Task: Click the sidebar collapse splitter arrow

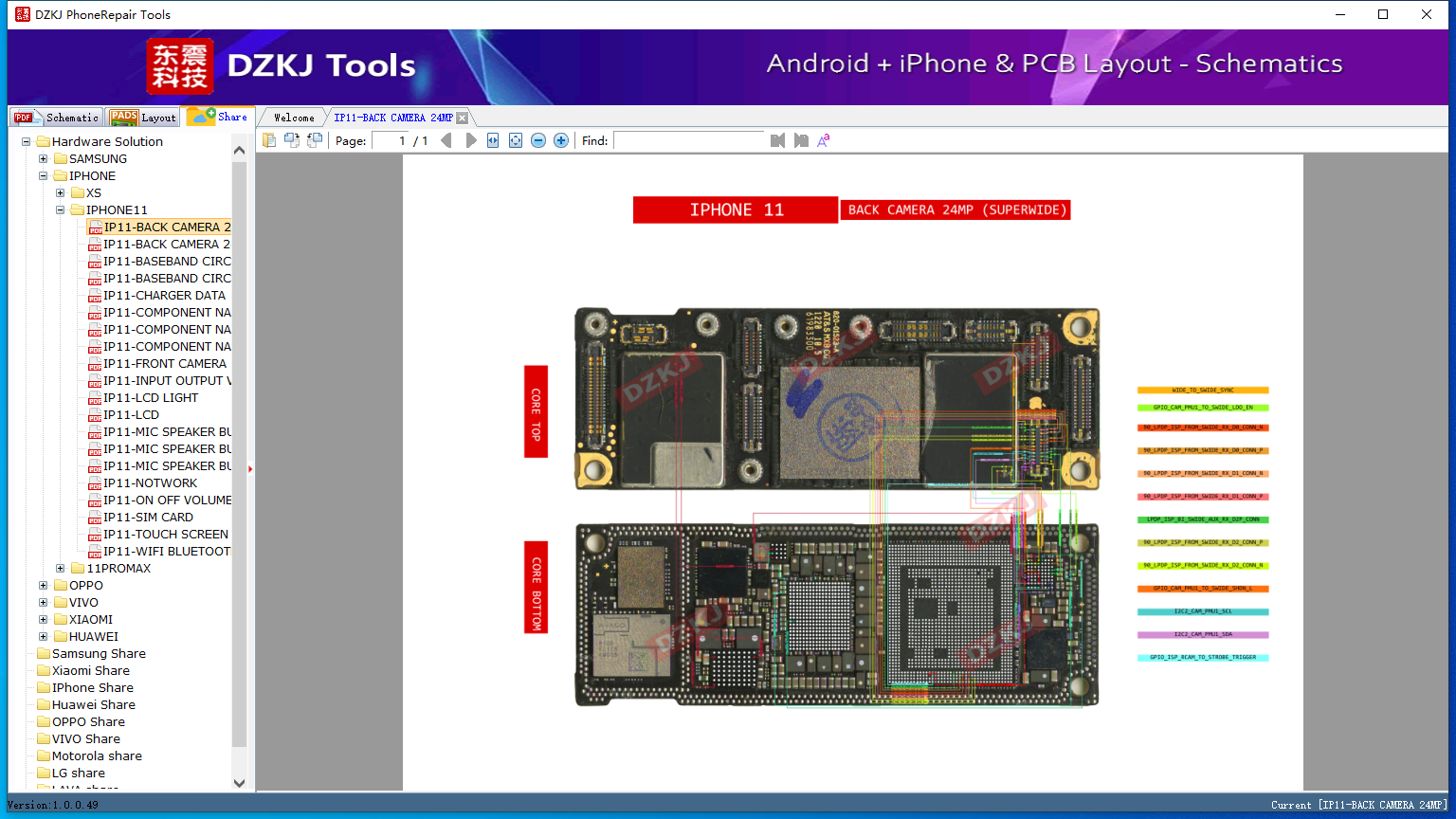Action: tap(250, 468)
